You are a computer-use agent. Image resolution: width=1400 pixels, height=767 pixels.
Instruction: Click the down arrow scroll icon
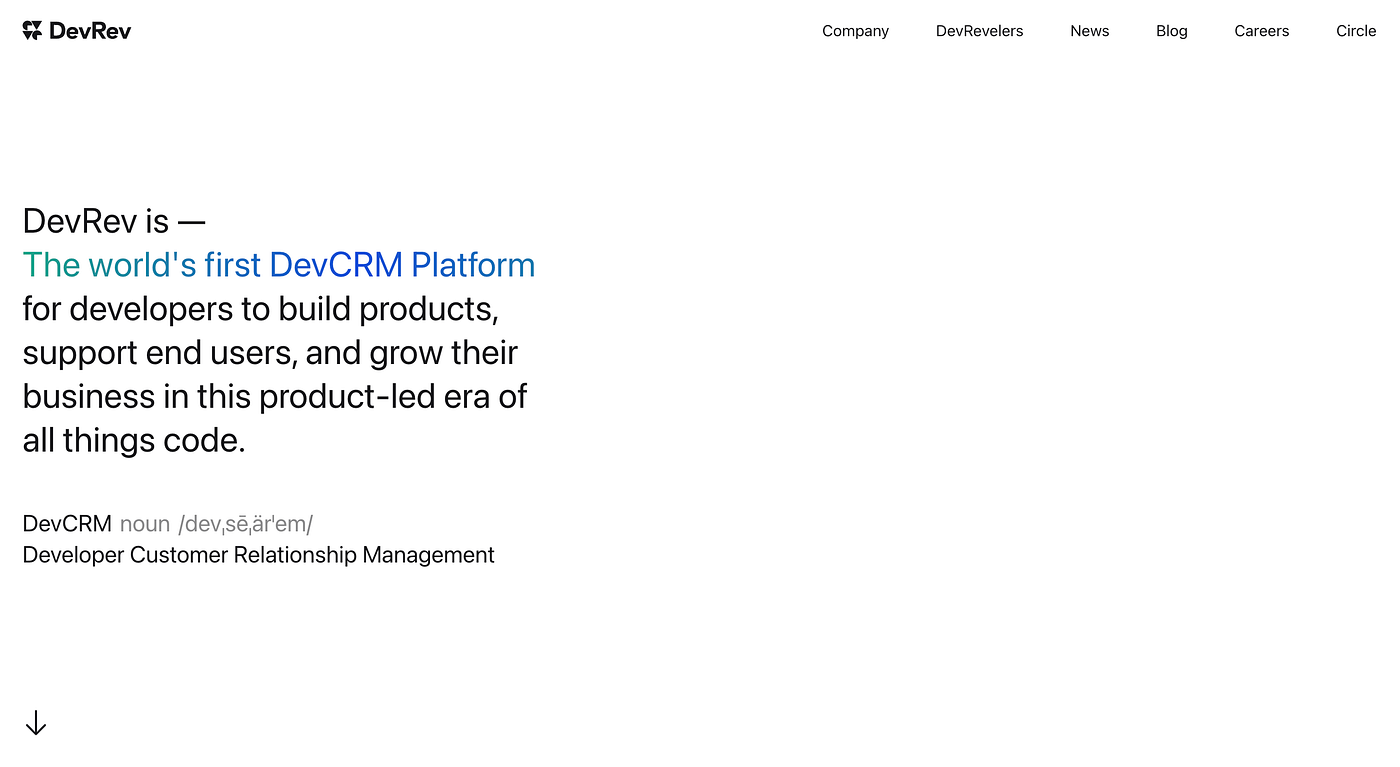coord(36,723)
